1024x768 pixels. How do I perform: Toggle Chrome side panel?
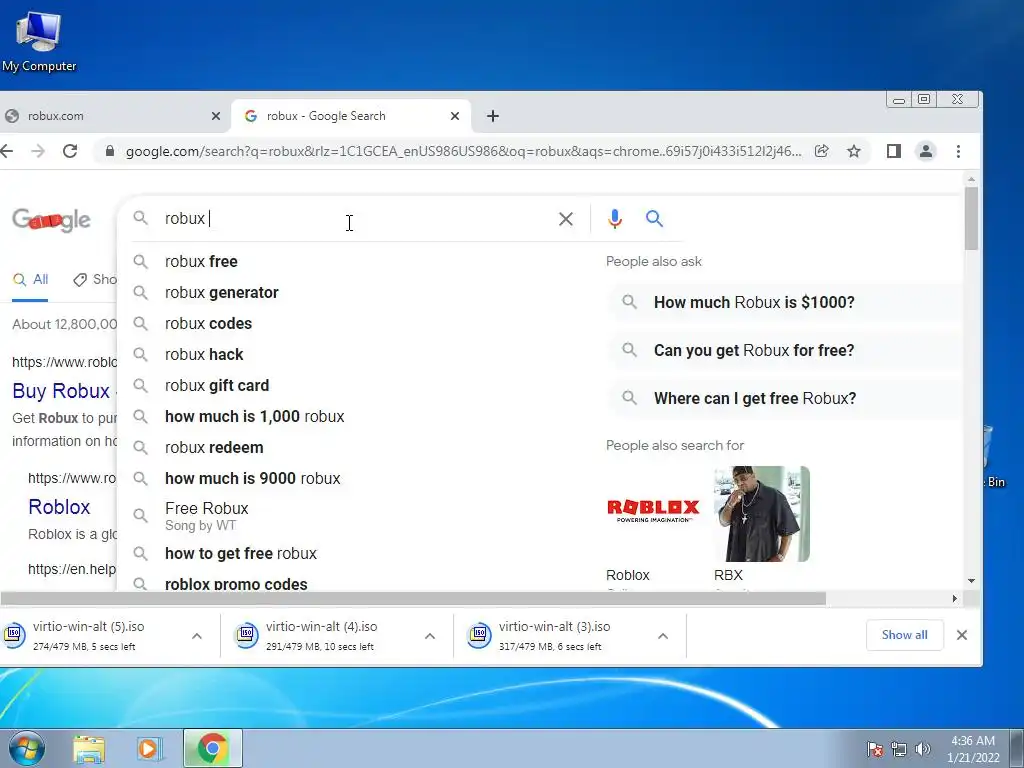pyautogui.click(x=893, y=152)
